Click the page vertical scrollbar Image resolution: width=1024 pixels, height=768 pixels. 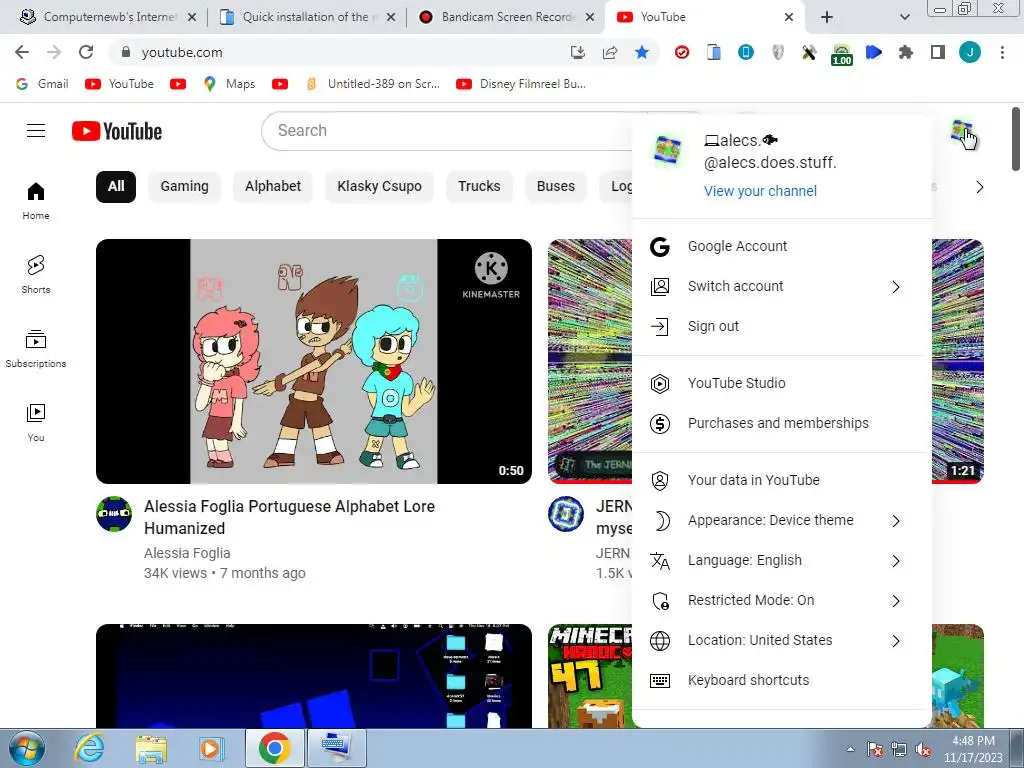1016,138
